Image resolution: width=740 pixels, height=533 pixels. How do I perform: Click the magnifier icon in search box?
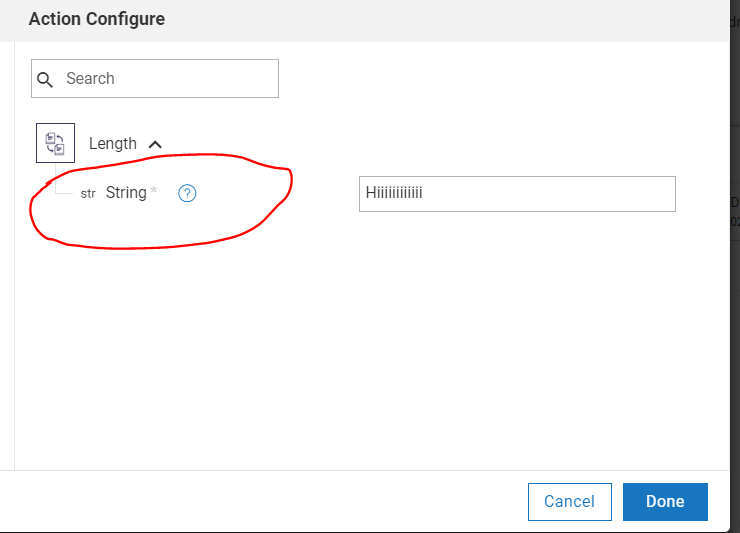coord(45,79)
